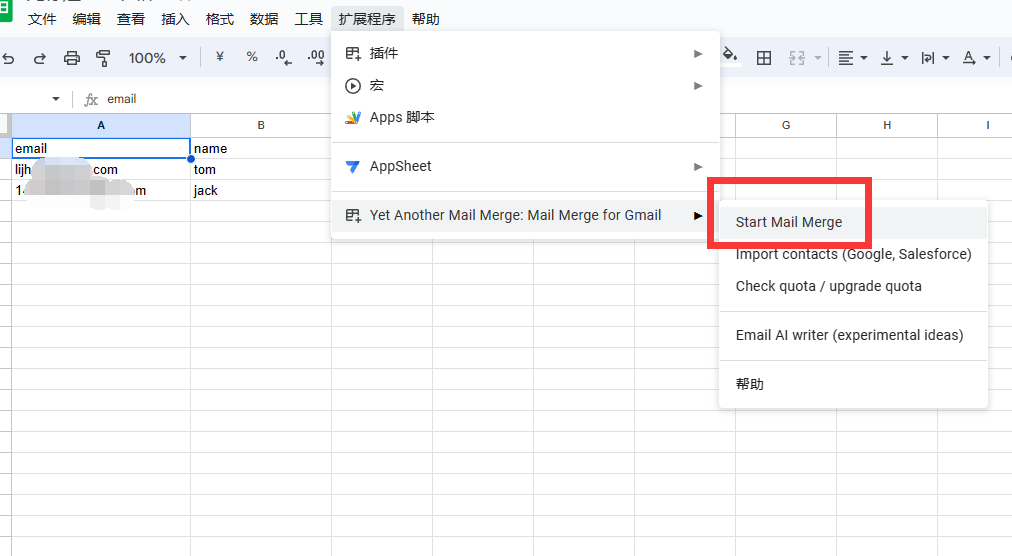This screenshot has height=556, width=1012.
Task: Apply percent format
Action: coord(252,57)
